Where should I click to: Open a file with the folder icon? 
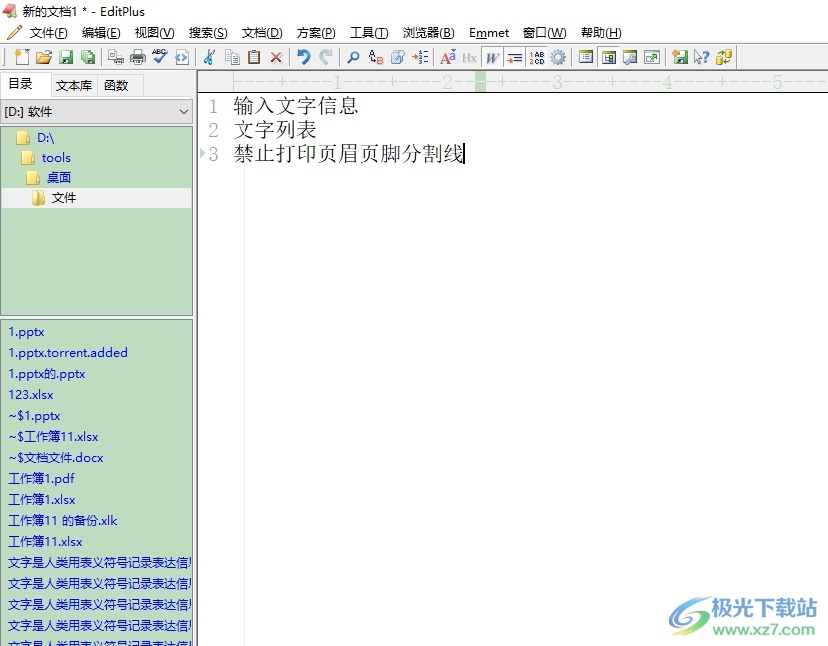point(44,57)
